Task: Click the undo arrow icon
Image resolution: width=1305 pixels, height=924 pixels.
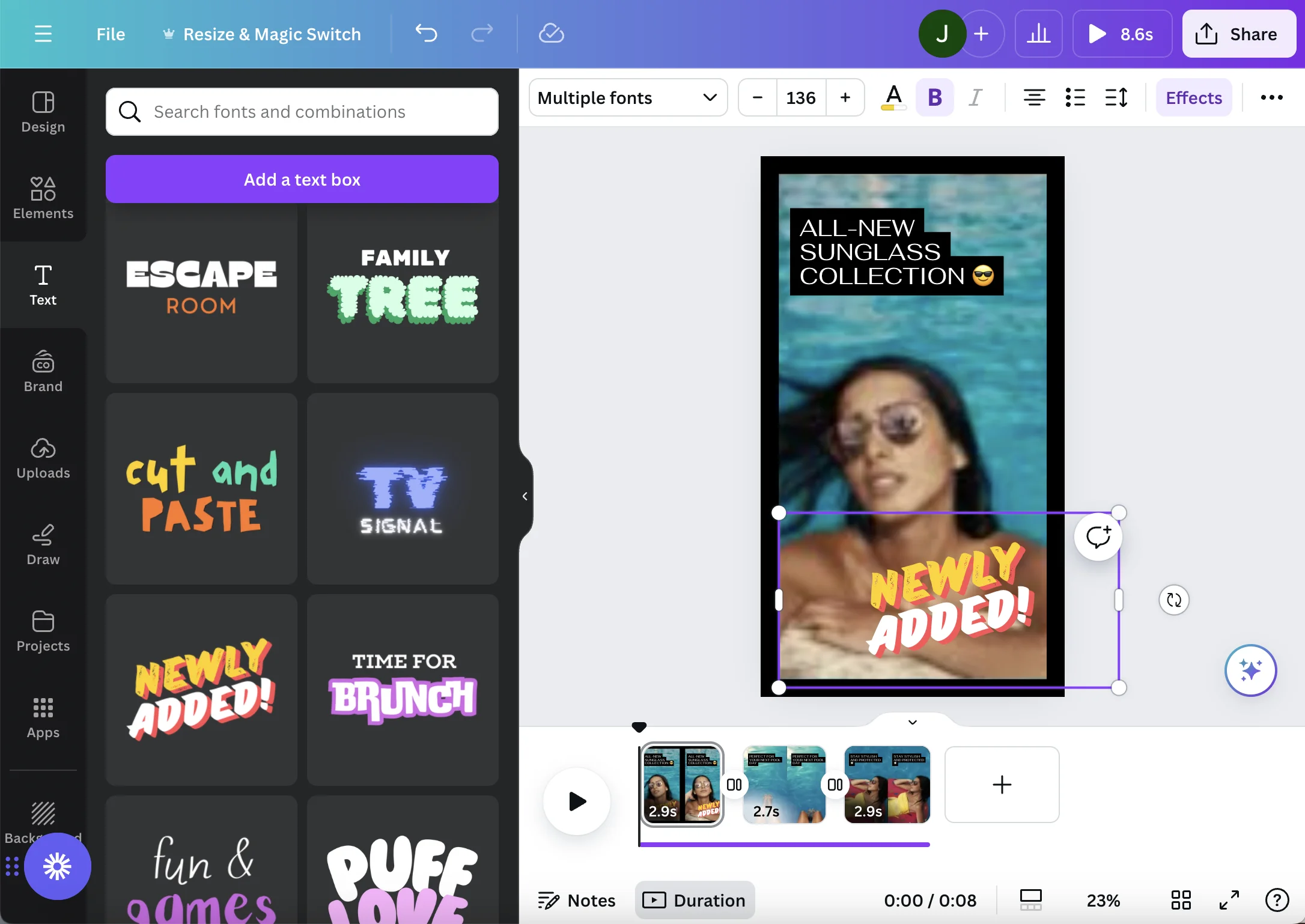Action: point(426,34)
